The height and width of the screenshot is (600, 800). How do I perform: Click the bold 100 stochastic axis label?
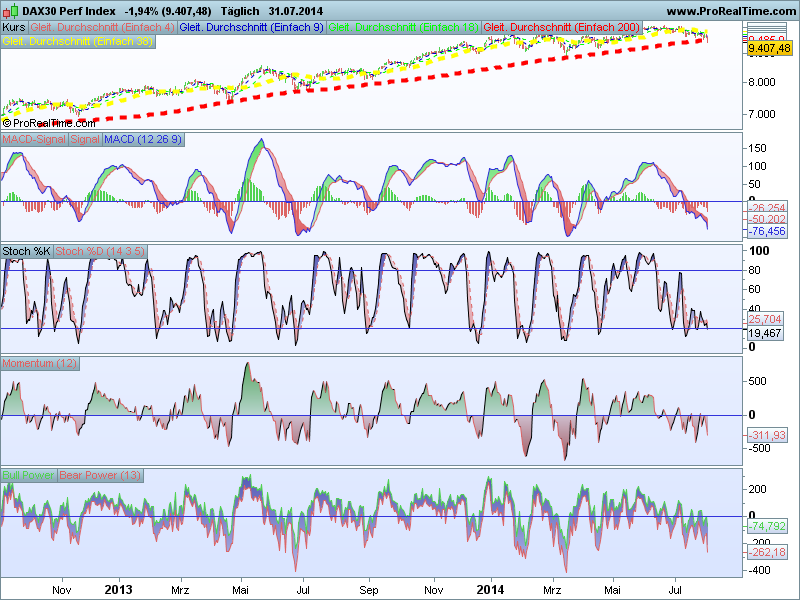(759, 251)
